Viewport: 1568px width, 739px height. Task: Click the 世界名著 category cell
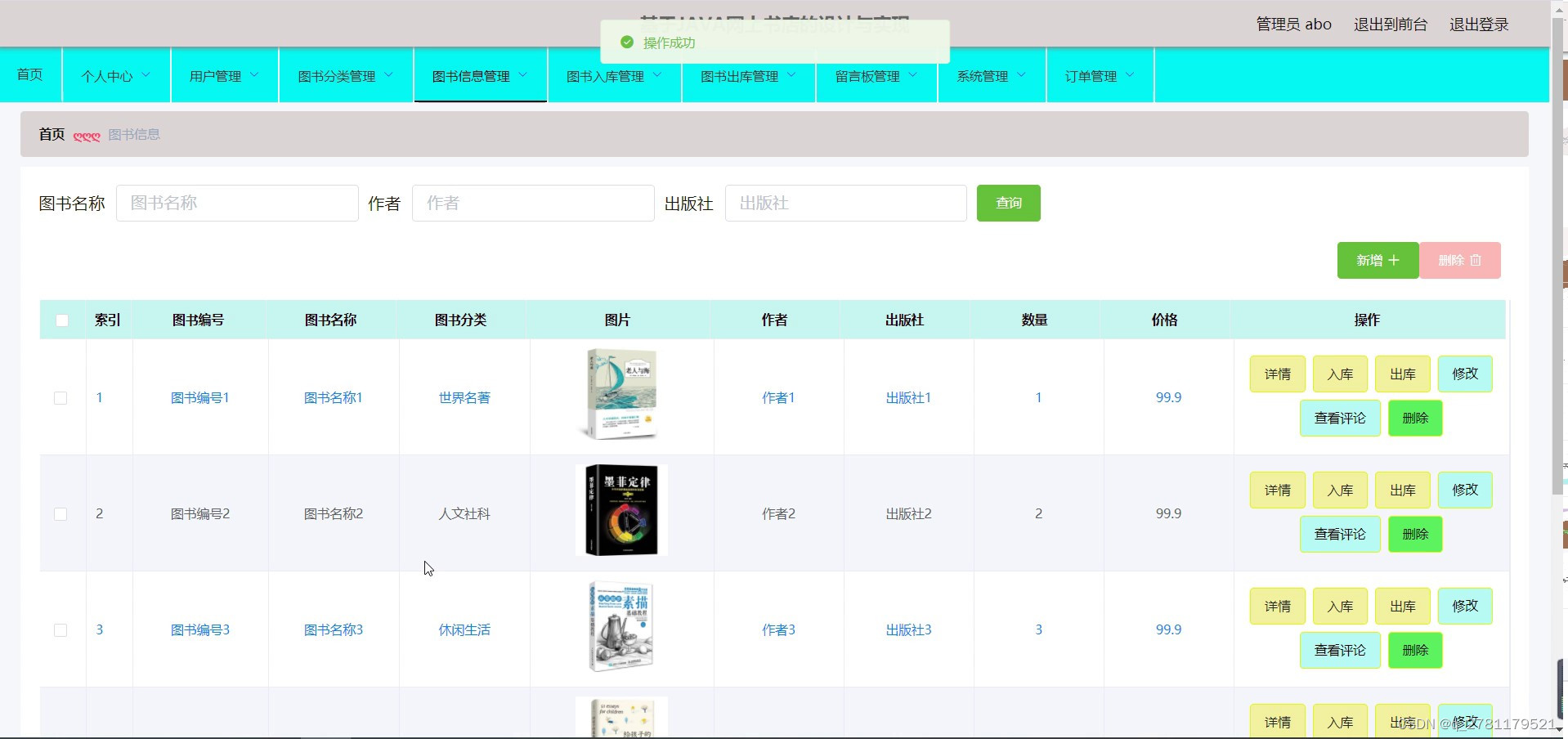click(464, 398)
